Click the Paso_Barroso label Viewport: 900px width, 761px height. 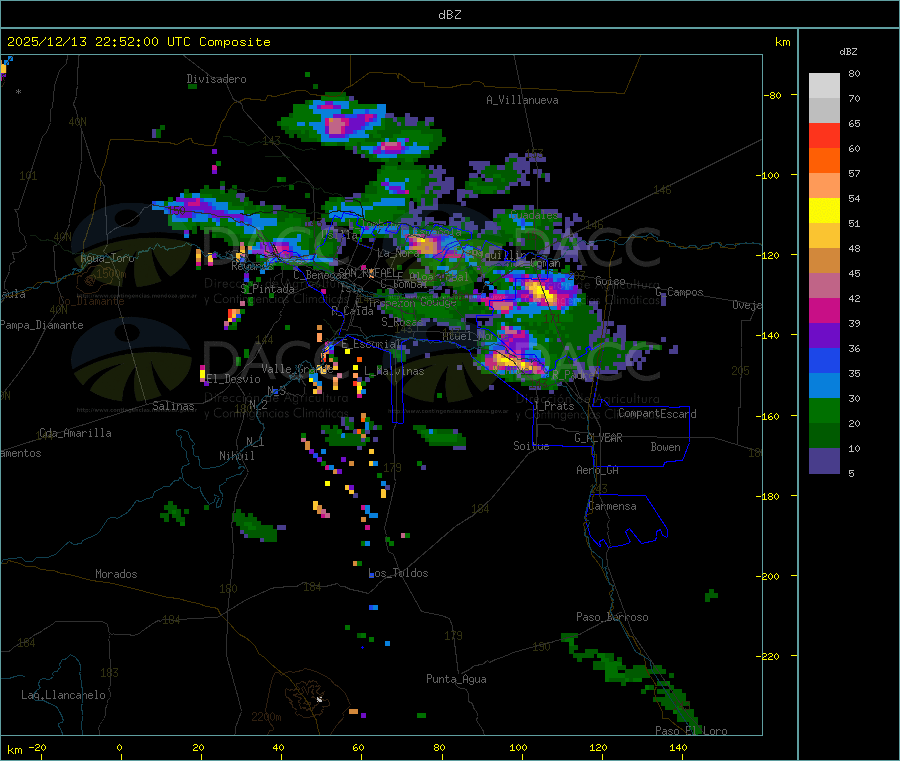coord(612,617)
